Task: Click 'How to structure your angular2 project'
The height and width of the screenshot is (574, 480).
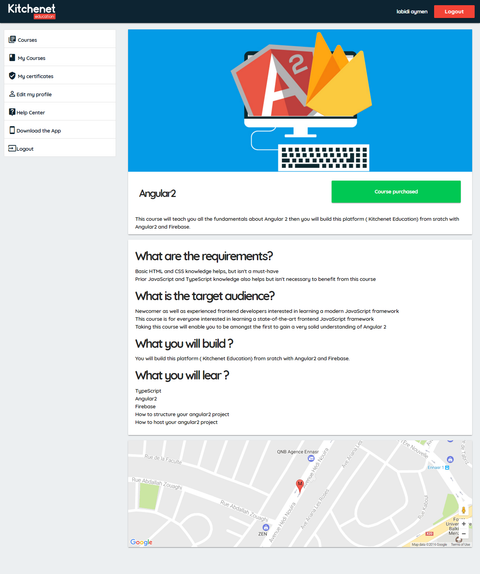Action: [x=182, y=414]
